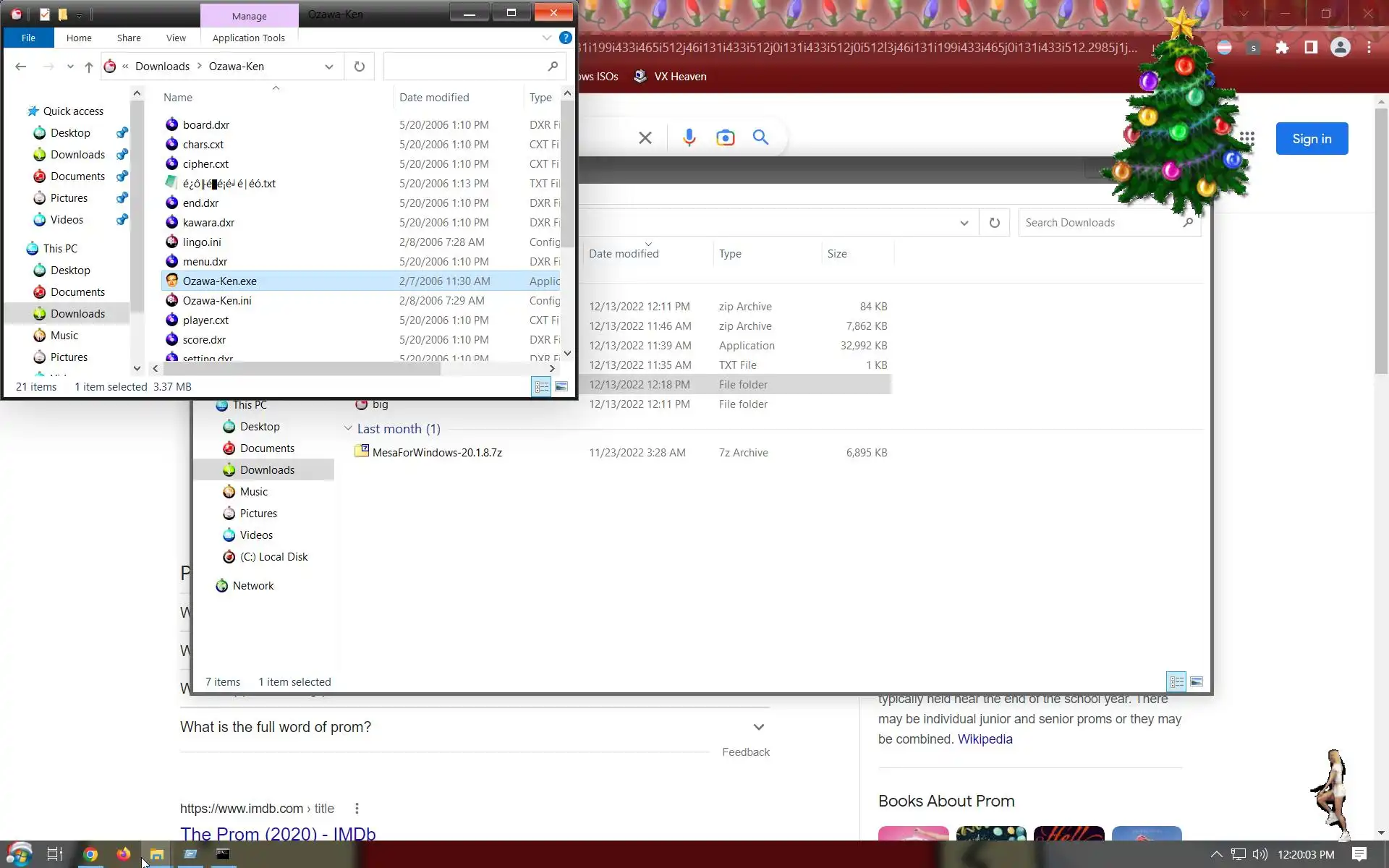Refresh the Ozawa-Ken folder view
The height and width of the screenshot is (868, 1389).
pyautogui.click(x=360, y=67)
